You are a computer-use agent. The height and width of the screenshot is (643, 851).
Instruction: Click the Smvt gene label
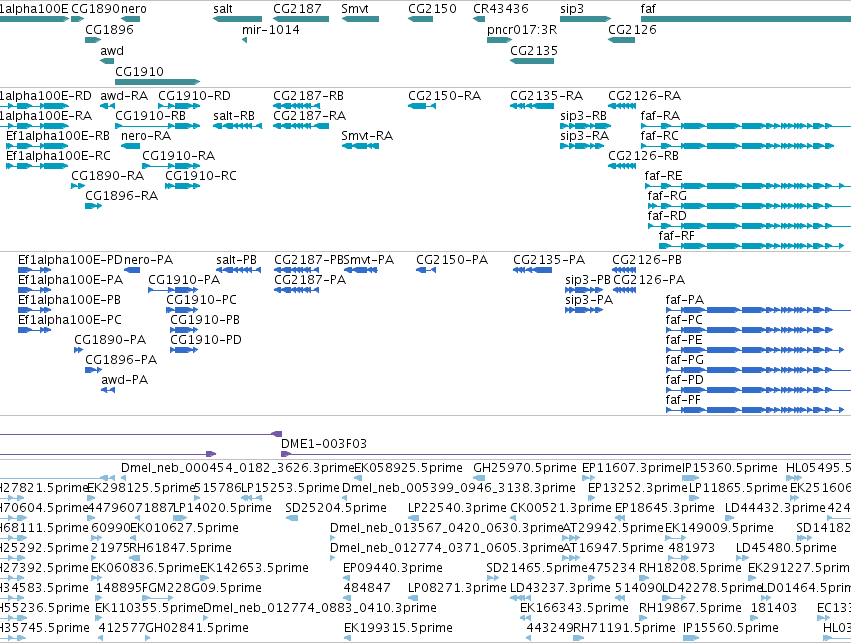355,9
